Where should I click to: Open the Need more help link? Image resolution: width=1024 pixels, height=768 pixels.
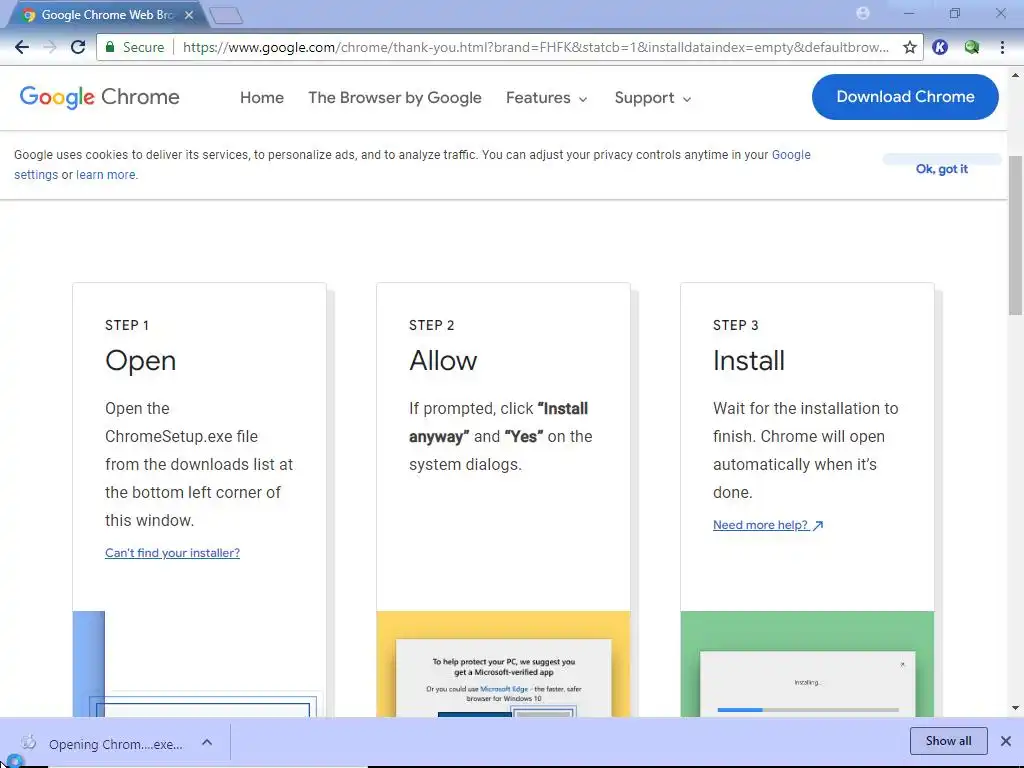point(760,525)
